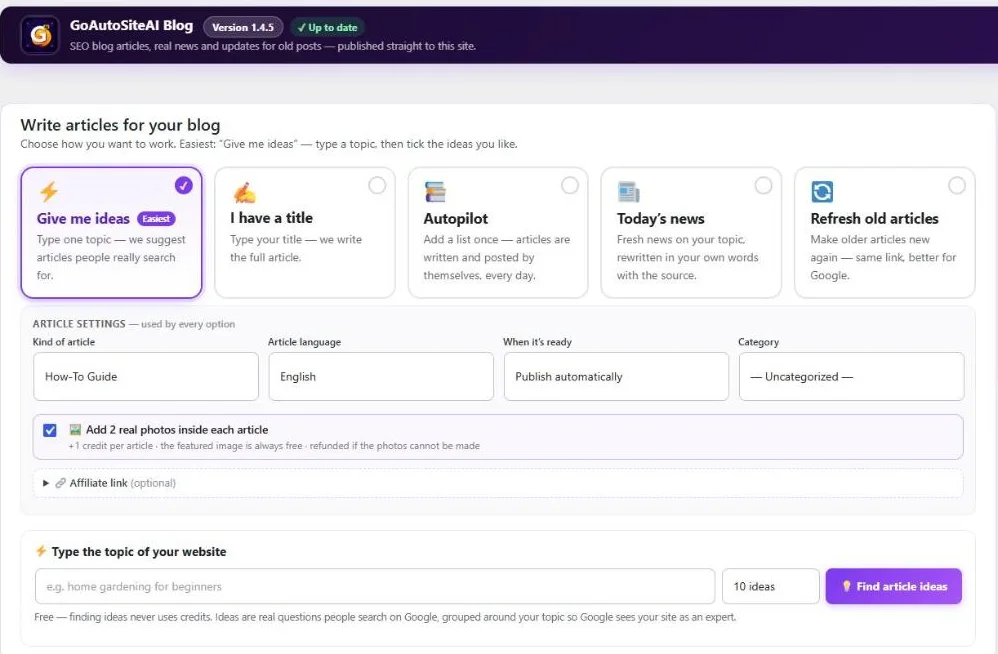The image size is (998, 654).
Task: Click the lightning bolt icon in Give me ideas
Action: [x=48, y=191]
